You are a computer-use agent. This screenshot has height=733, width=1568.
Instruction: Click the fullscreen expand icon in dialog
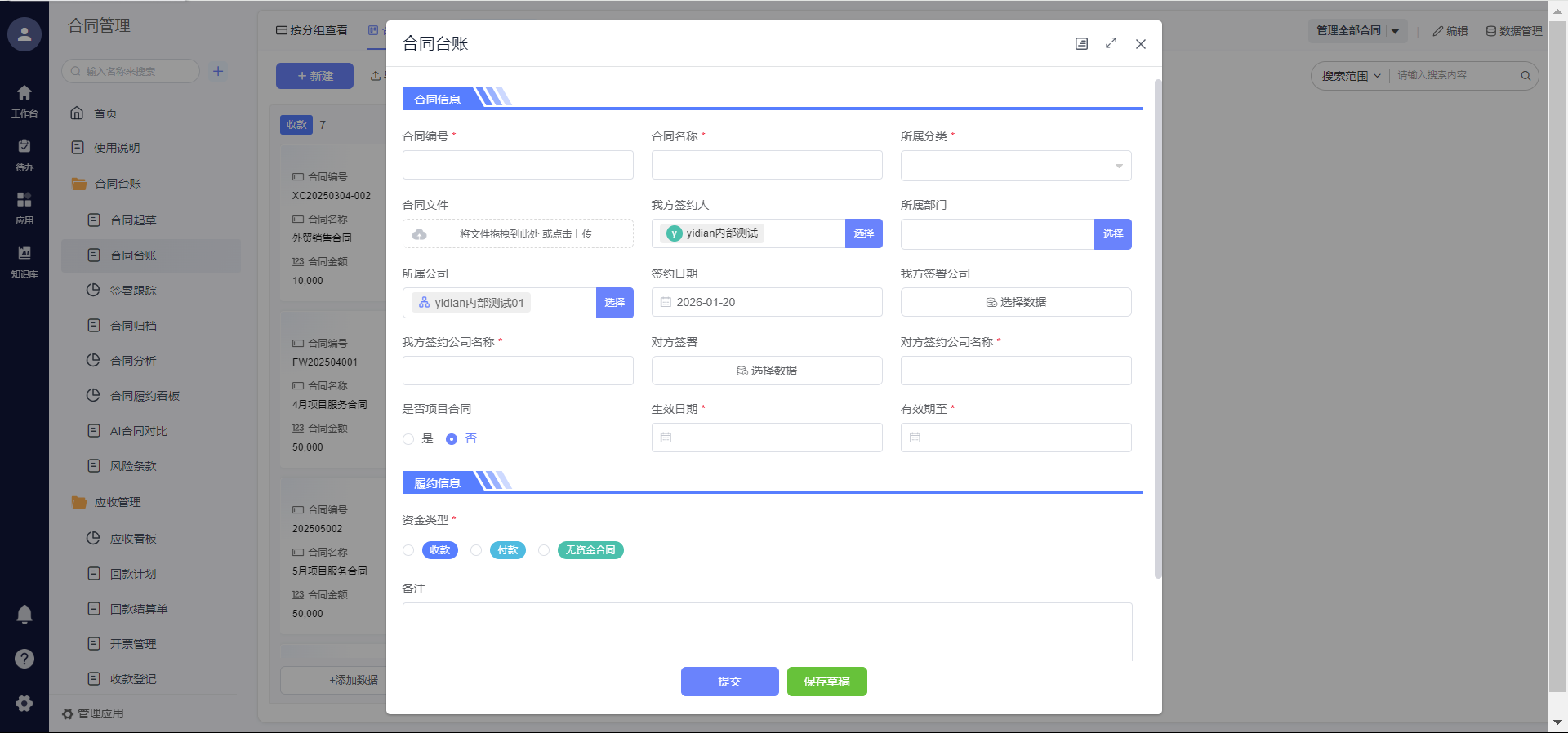point(1111,43)
